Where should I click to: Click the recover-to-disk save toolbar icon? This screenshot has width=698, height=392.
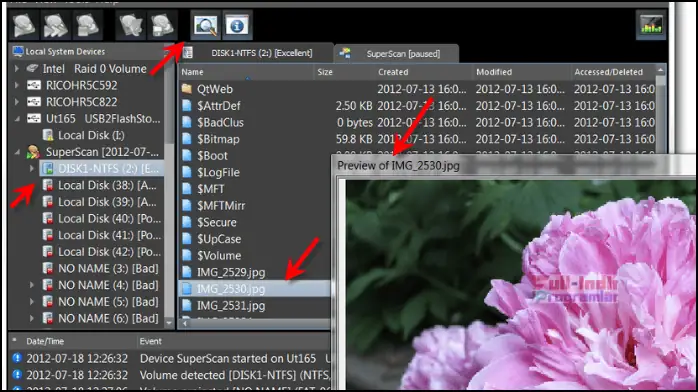pyautogui.click(x=161, y=26)
